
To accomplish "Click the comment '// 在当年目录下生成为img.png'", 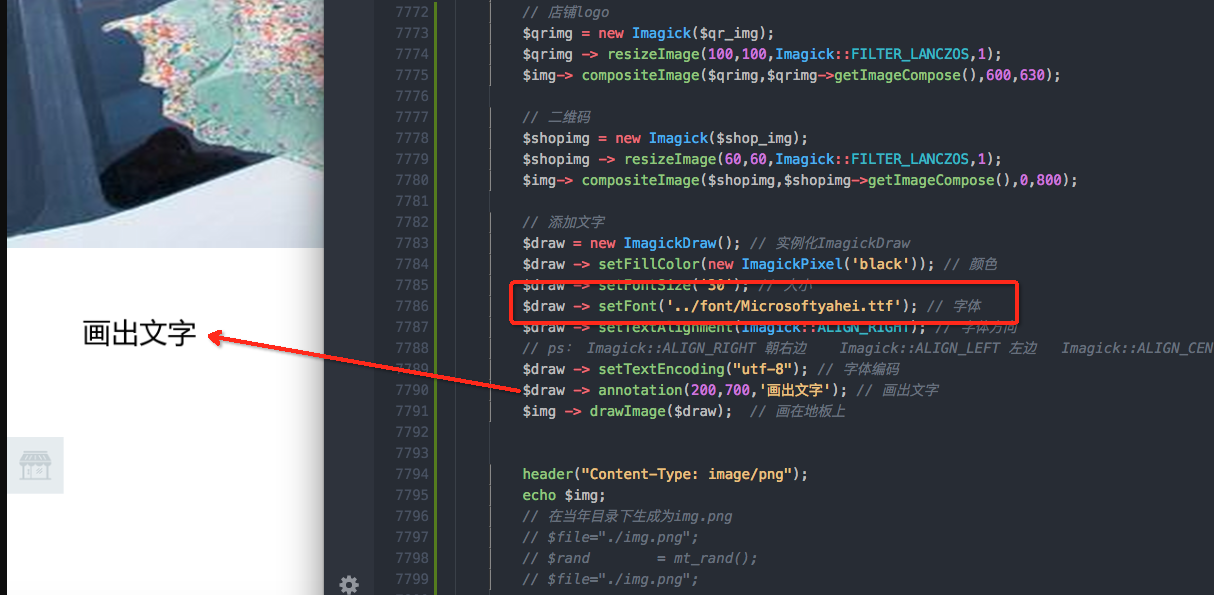I will tap(627, 517).
